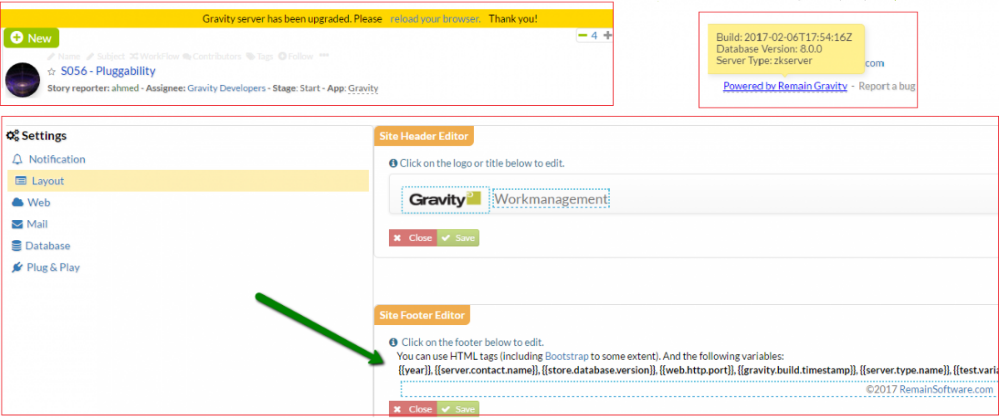Click the Settings heading
The image size is (1002, 418).
pos(44,135)
